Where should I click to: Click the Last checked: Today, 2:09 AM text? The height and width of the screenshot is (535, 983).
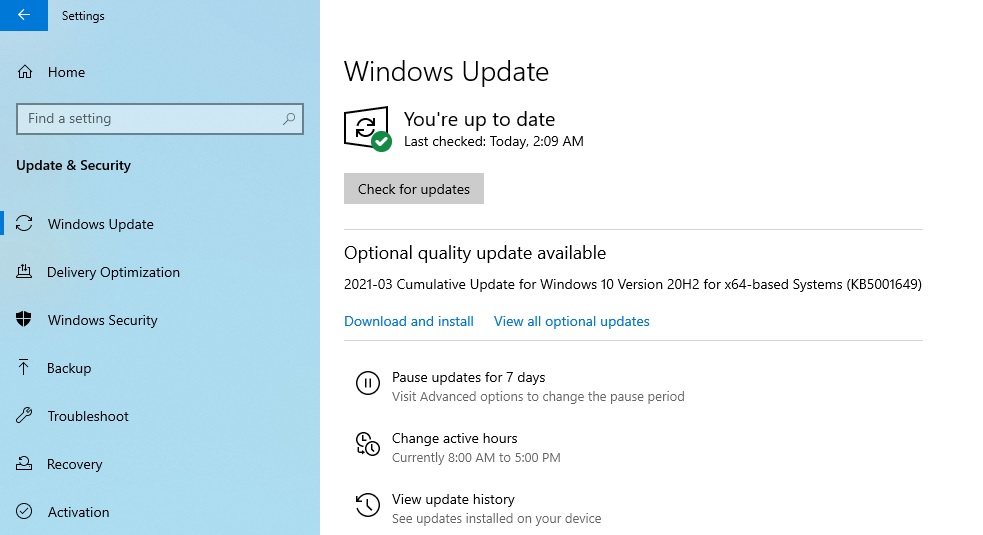493,142
